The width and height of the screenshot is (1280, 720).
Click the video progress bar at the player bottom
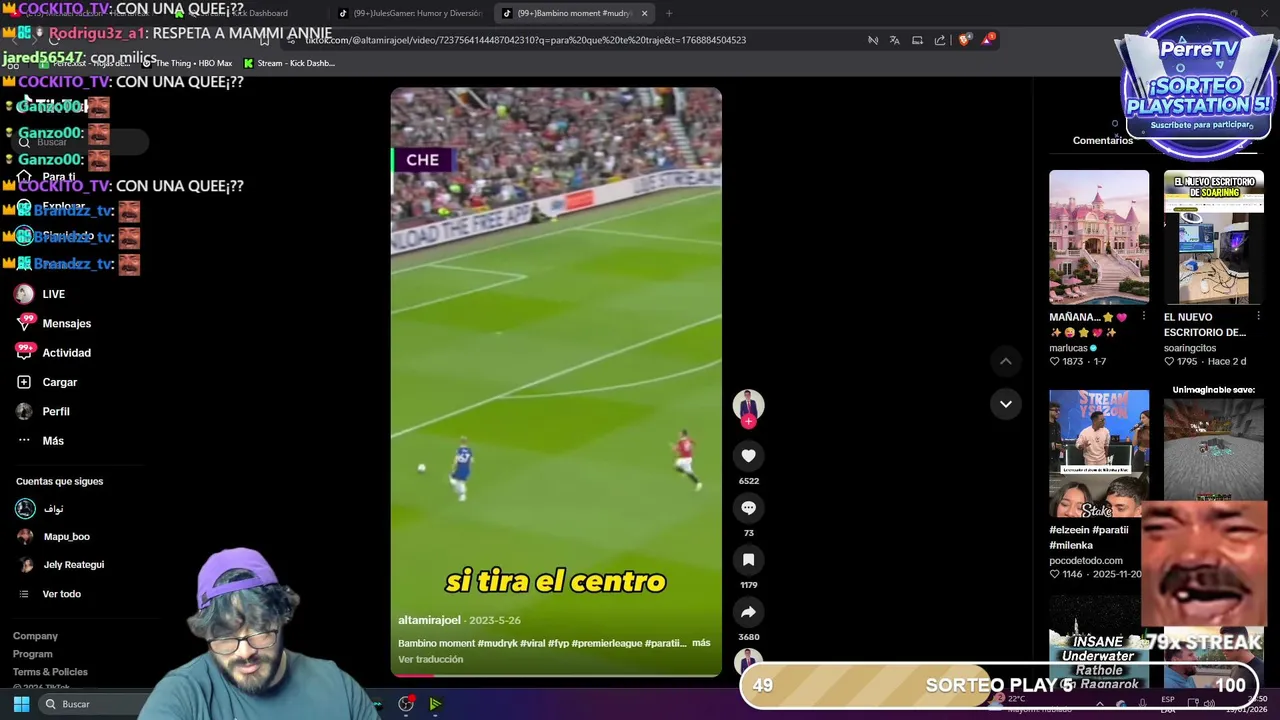[x=556, y=675]
